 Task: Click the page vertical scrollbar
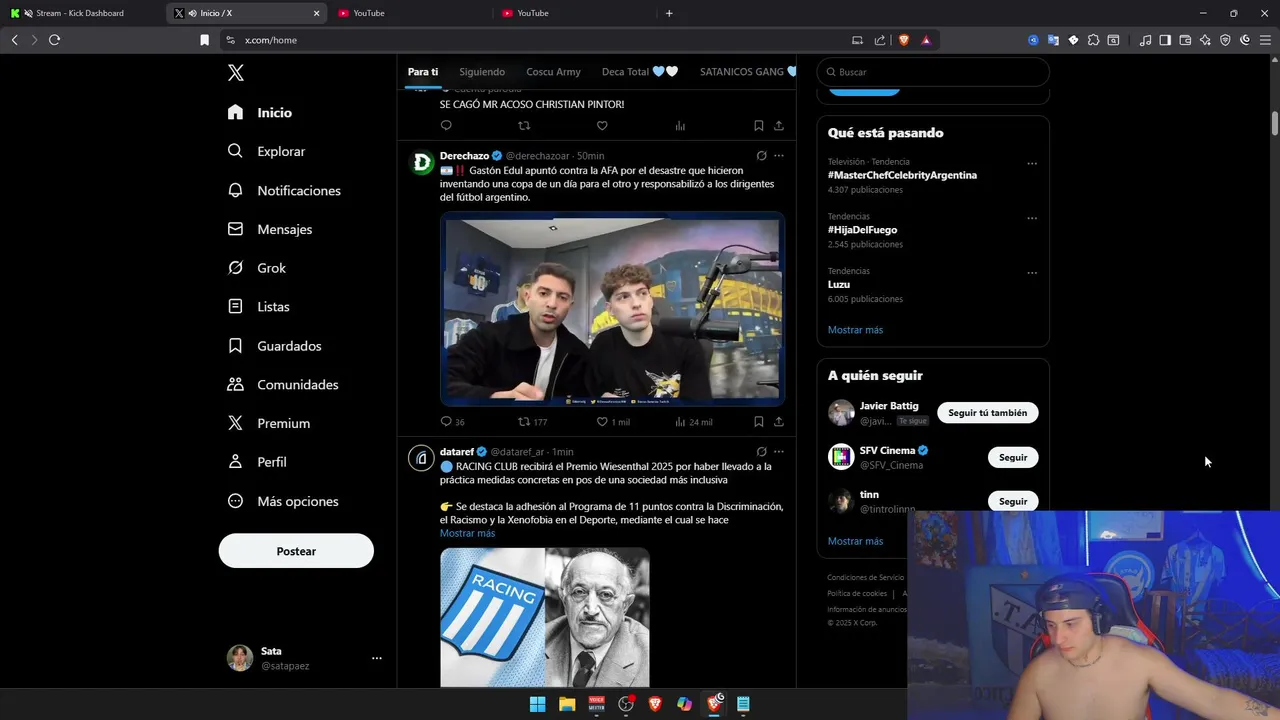coord(1275,123)
